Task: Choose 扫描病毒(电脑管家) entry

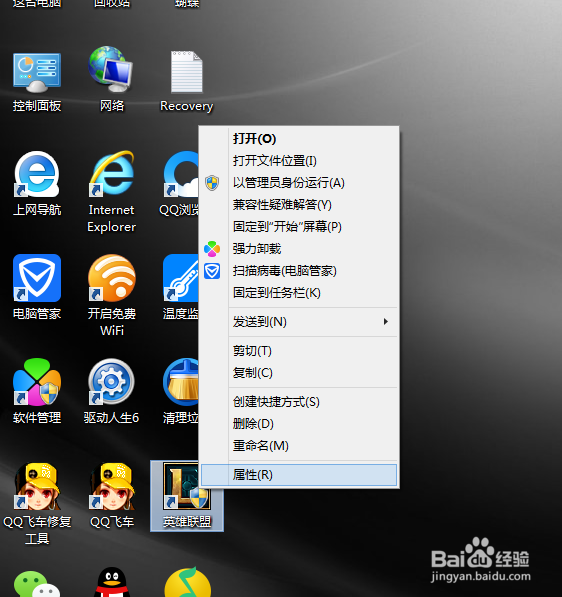Action: coord(299,271)
